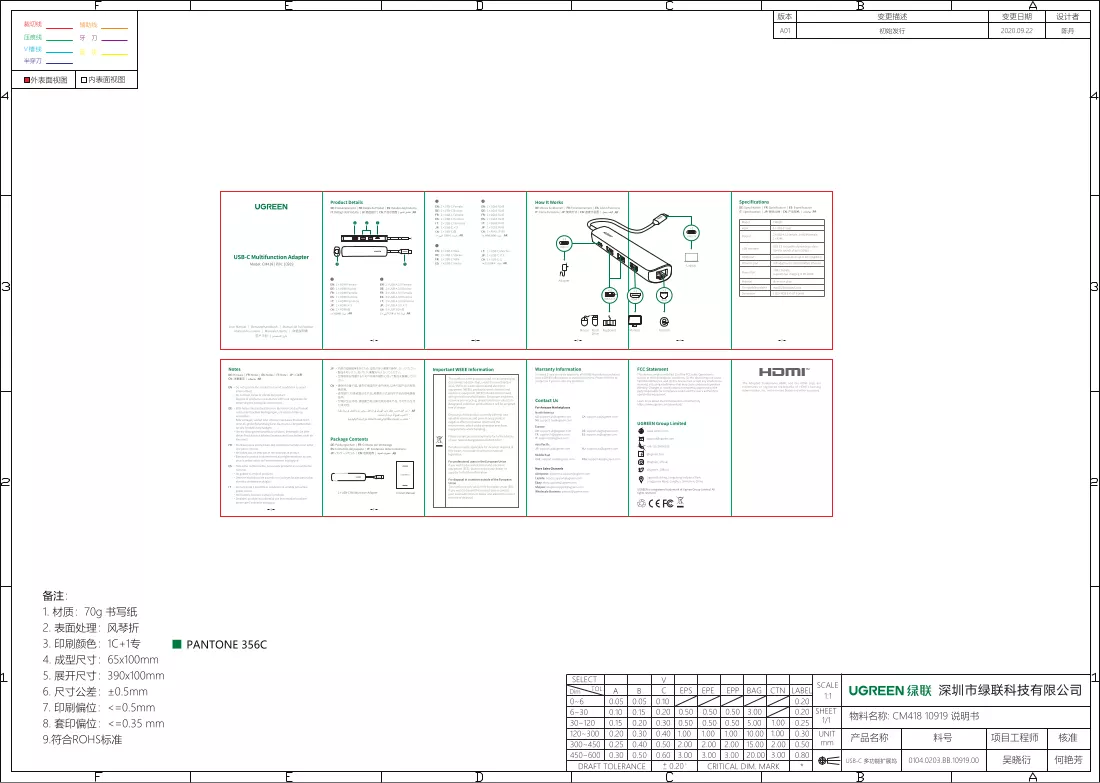Viewport: 1100px width, 783px height.
Task: Click the CE mark icon
Action: coord(654,503)
